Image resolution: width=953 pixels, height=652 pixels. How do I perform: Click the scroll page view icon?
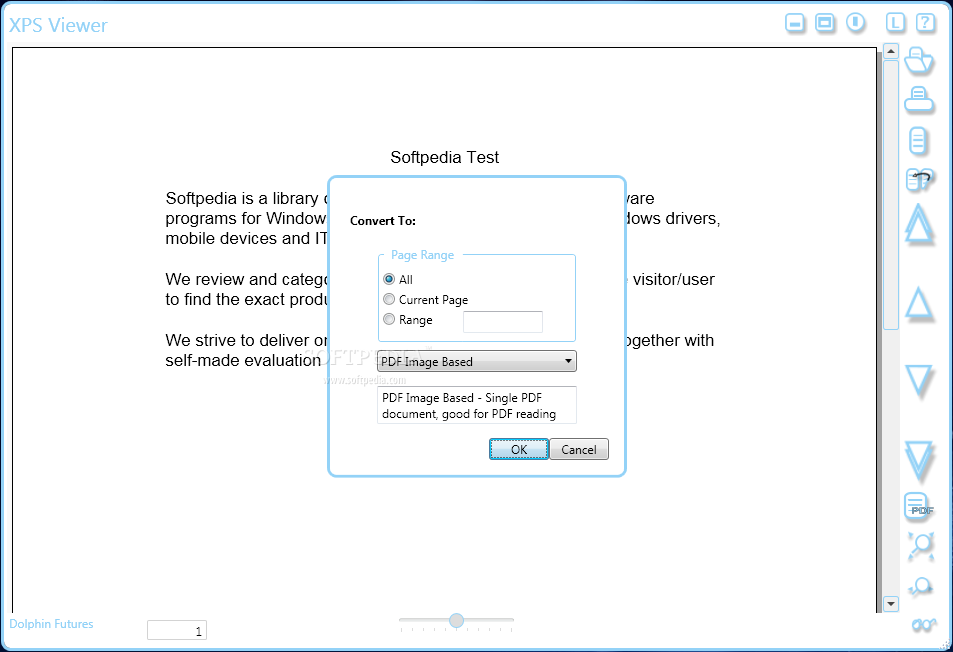pos(918,141)
